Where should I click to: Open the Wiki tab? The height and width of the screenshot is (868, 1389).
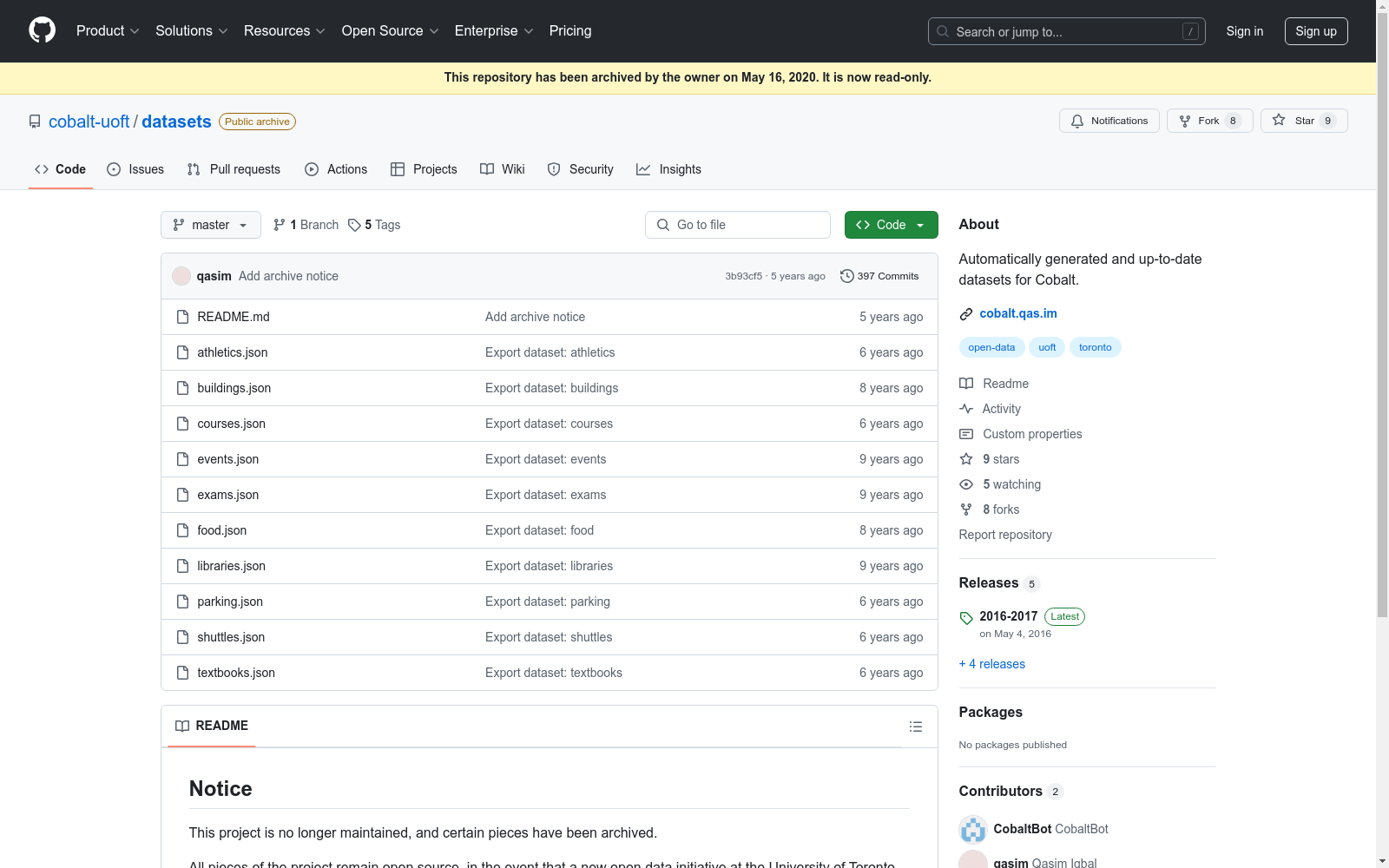(503, 169)
